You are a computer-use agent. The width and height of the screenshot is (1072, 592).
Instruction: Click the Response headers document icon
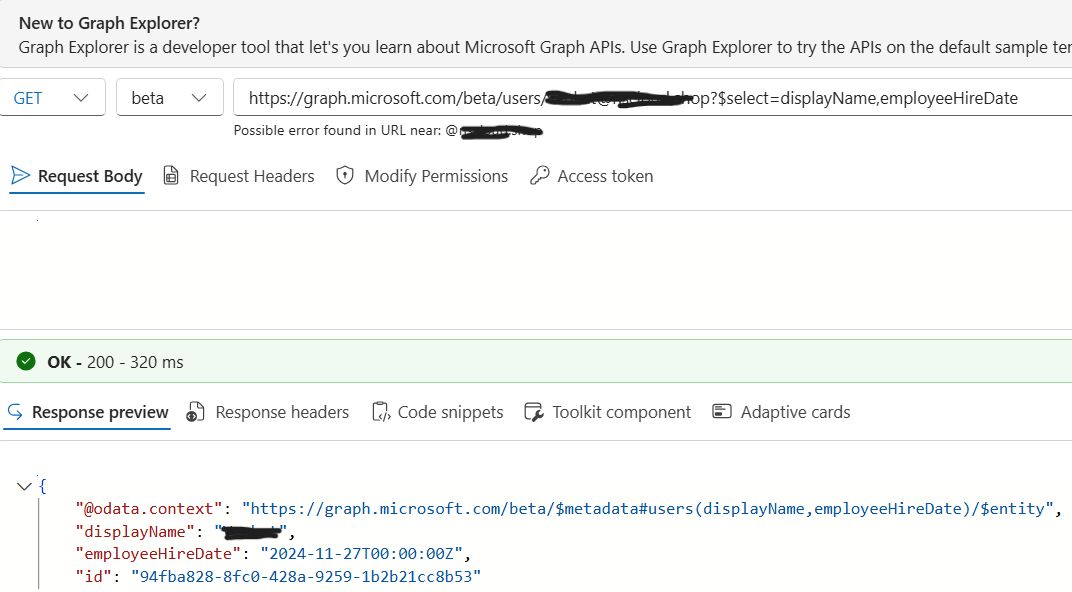196,412
